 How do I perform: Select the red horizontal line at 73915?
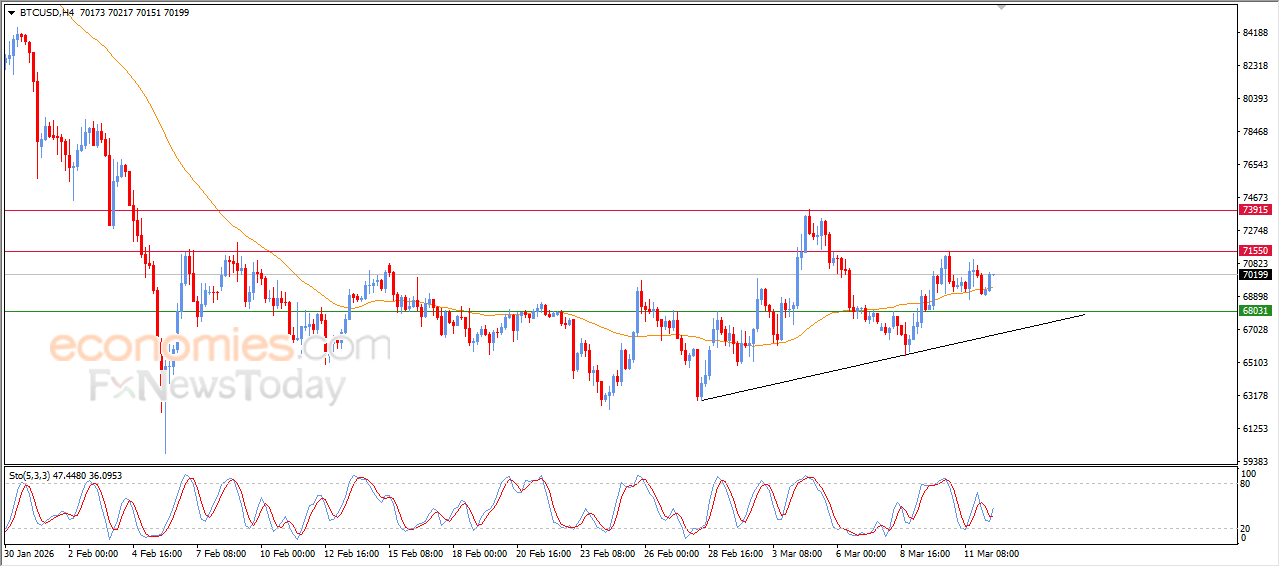(620, 210)
